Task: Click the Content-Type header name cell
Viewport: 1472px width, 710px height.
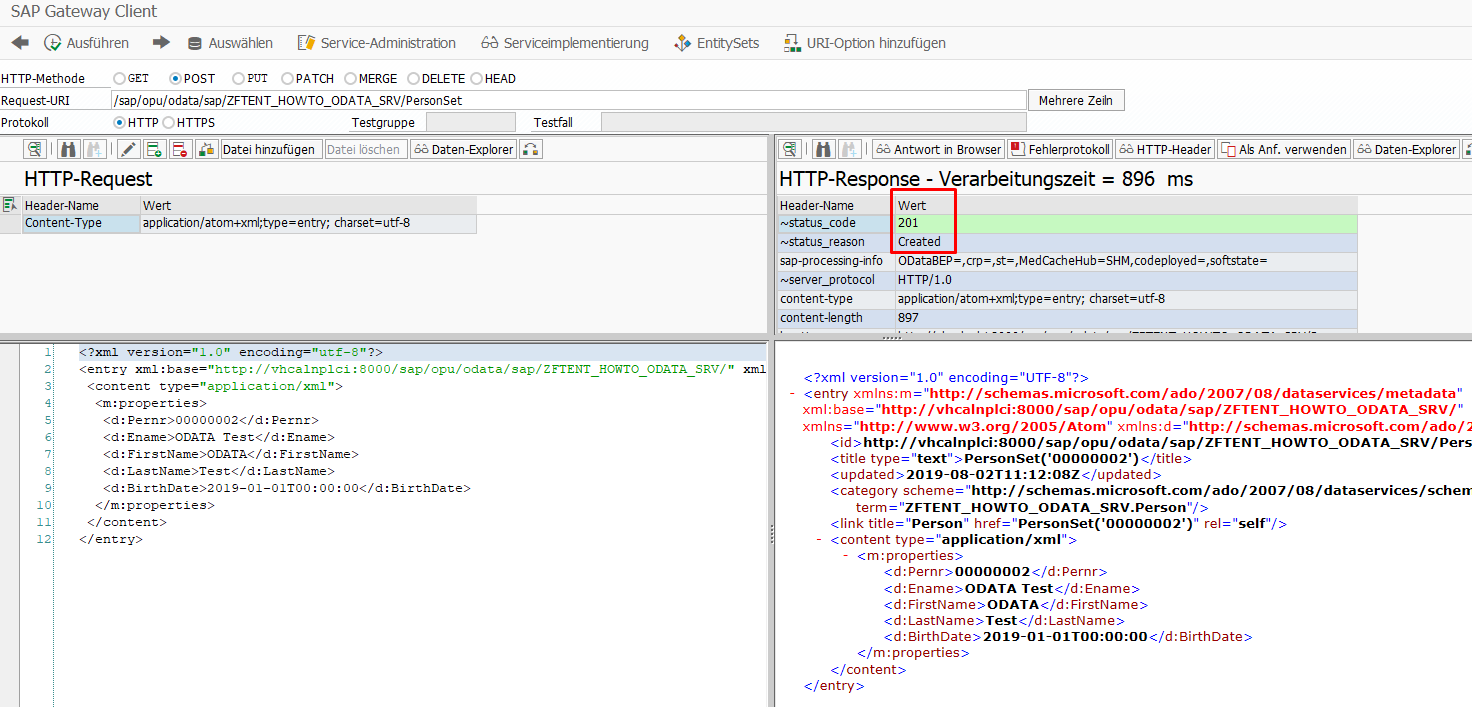Action: [81, 223]
